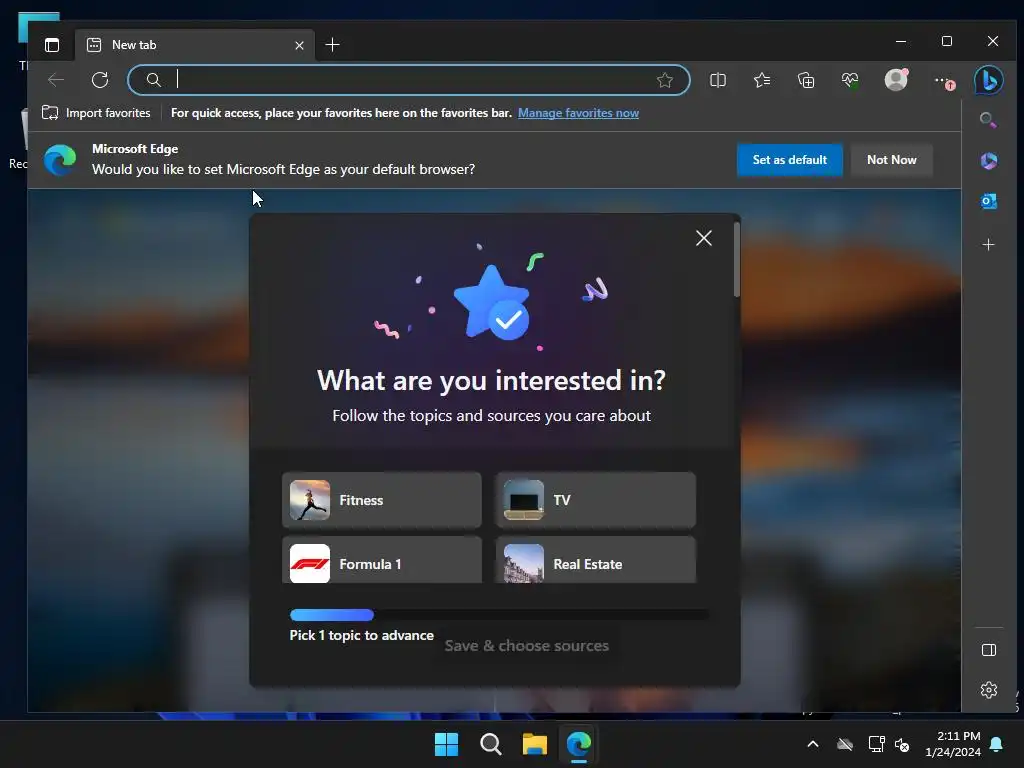Open Browser essentials heart icon
The height and width of the screenshot is (768, 1024).
click(x=850, y=80)
